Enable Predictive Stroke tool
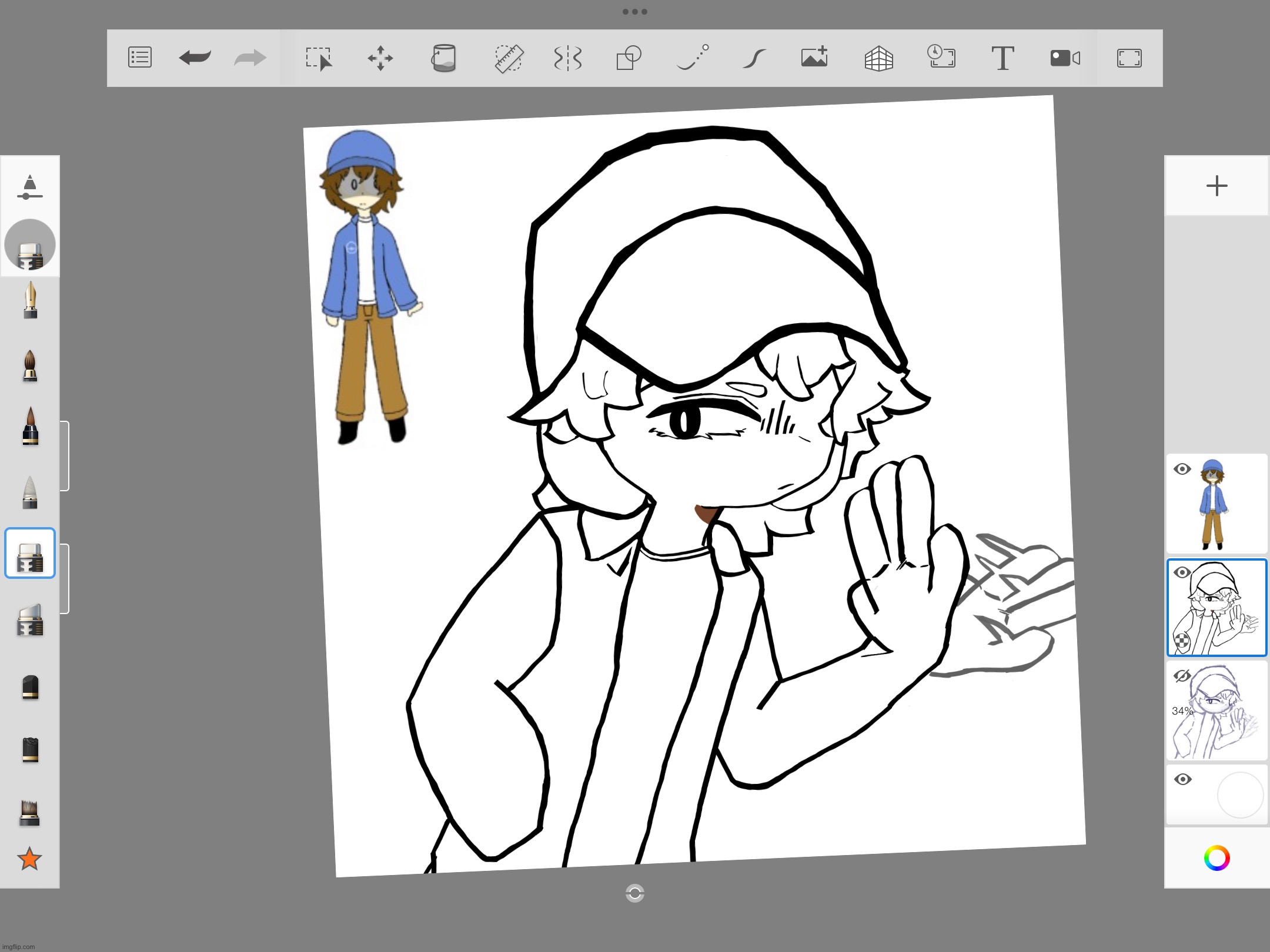The width and height of the screenshot is (1270, 952). pyautogui.click(x=693, y=58)
